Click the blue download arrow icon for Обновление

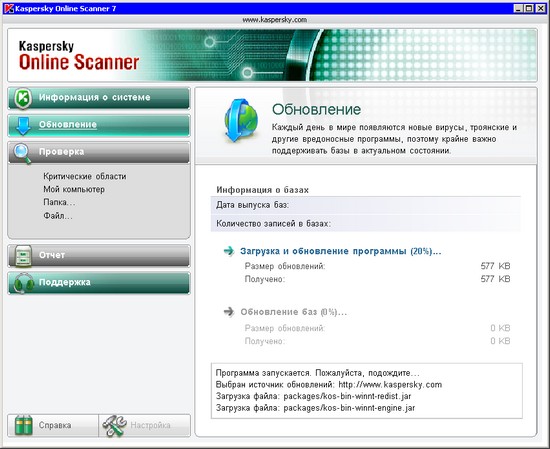click(x=23, y=126)
